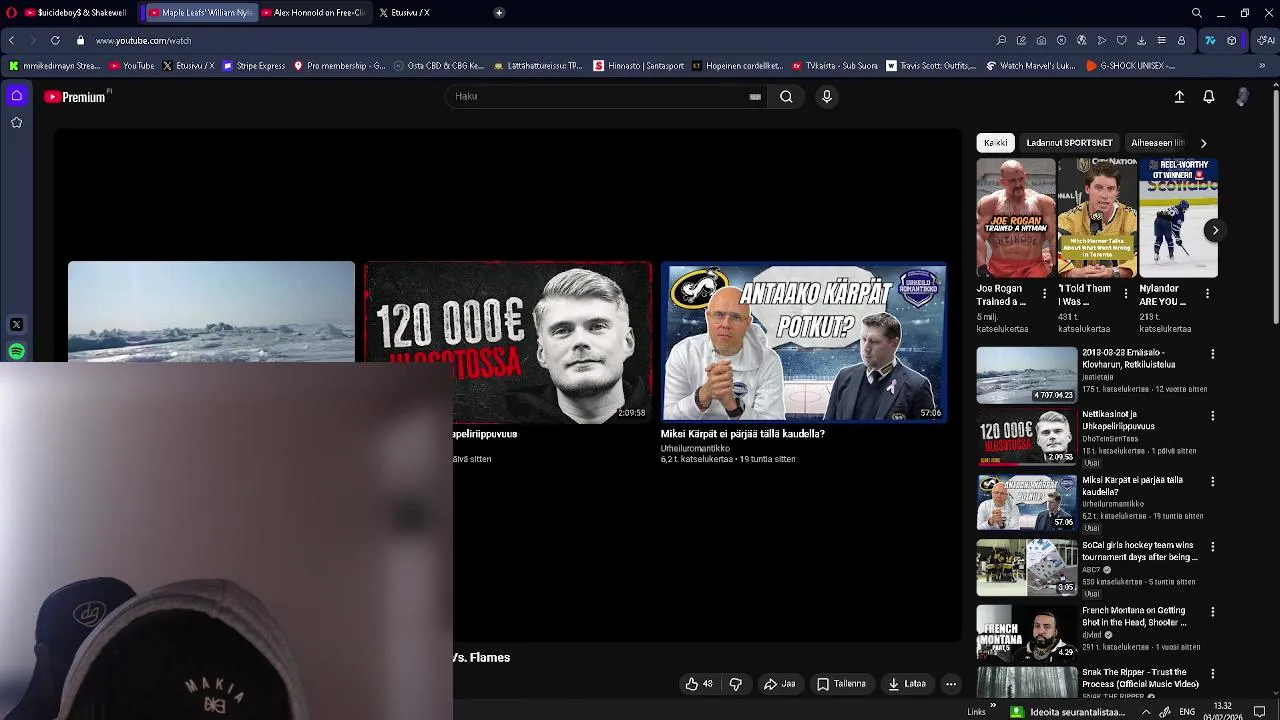Image resolution: width=1280 pixels, height=720 pixels.
Task: Click the translate page globe icon
Action: coord(1081,40)
